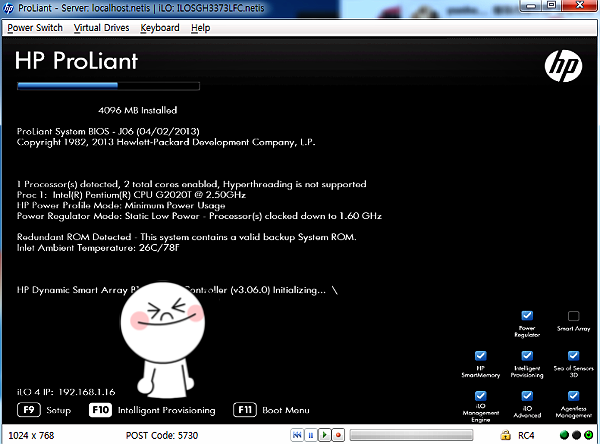
Task: Click the ProLiant System BIOS version line
Action: point(108,131)
